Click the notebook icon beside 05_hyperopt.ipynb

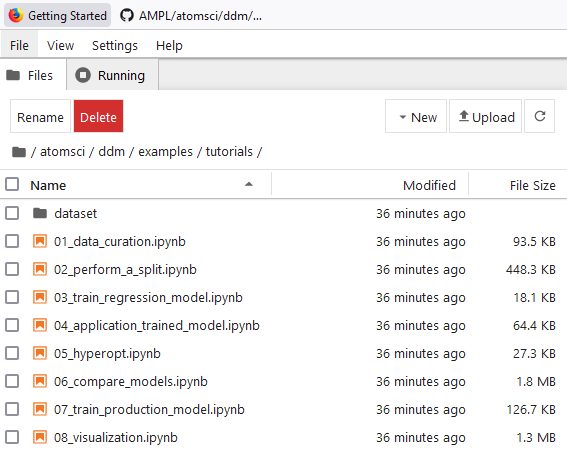(x=40, y=353)
